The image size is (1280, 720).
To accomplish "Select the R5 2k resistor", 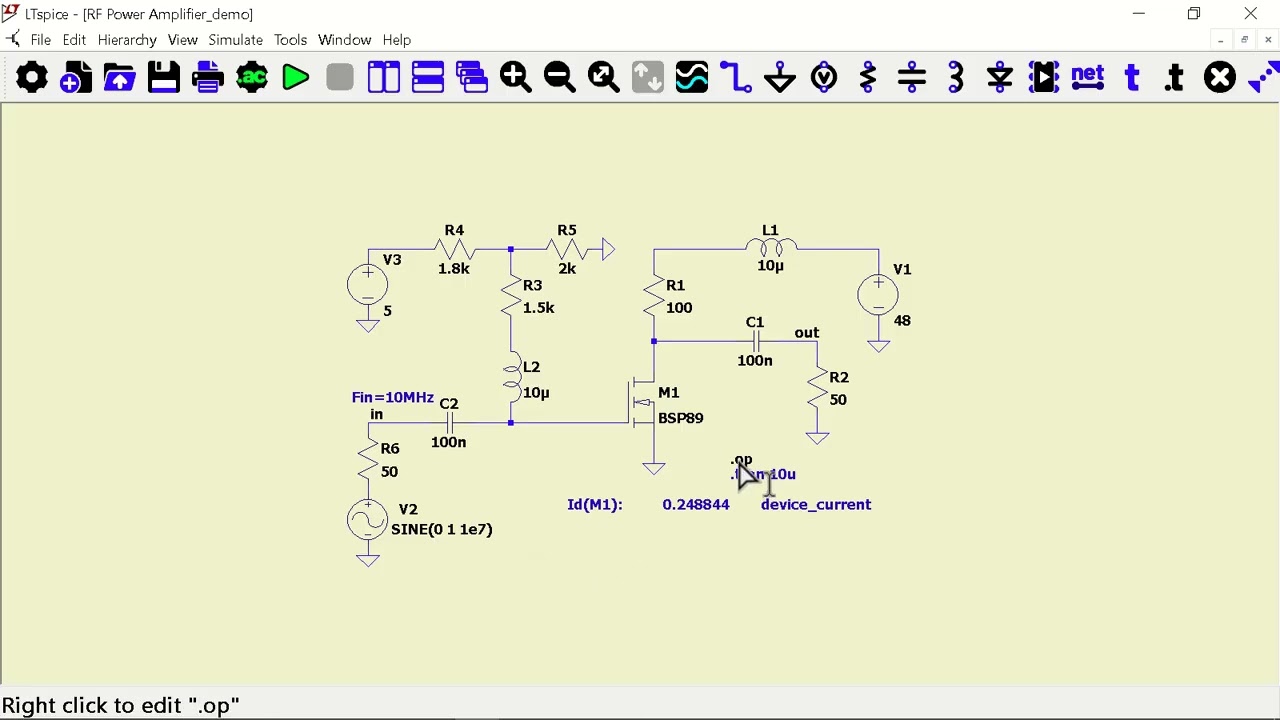I will (x=567, y=249).
